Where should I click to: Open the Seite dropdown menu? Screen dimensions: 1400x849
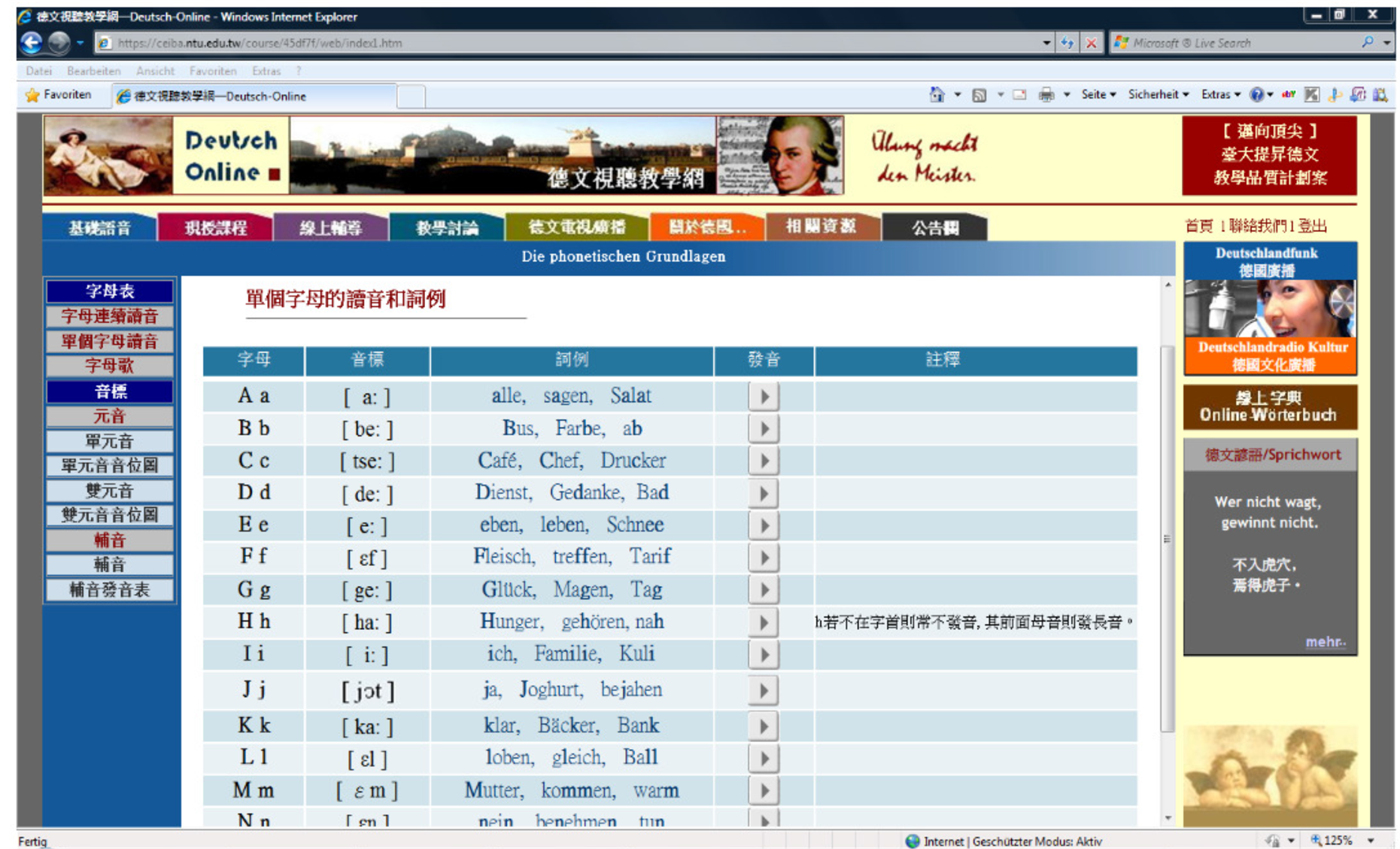tap(1098, 95)
